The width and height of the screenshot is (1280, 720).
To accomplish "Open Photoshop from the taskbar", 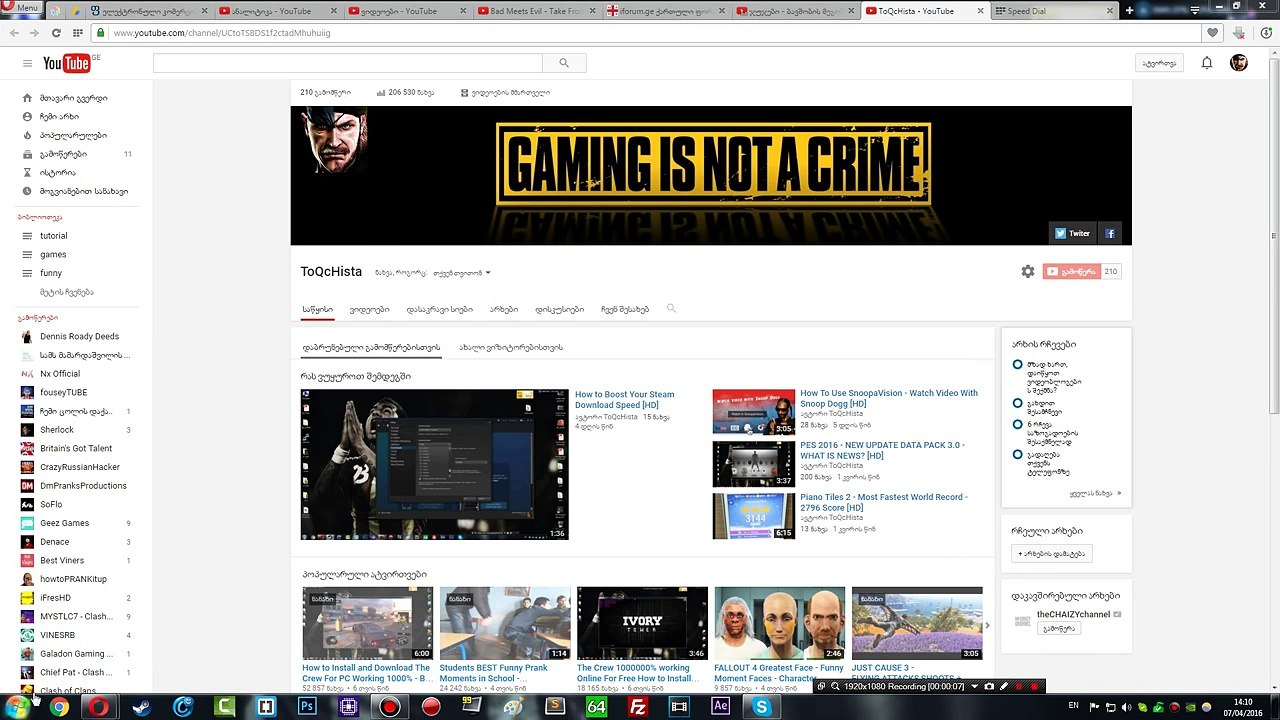I will (x=307, y=707).
